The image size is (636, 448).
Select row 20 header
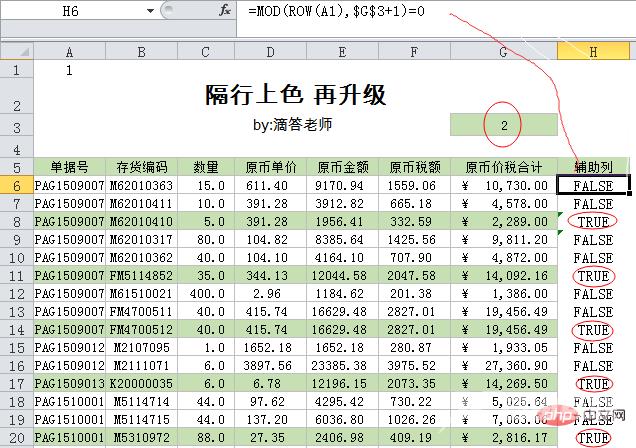[17, 438]
